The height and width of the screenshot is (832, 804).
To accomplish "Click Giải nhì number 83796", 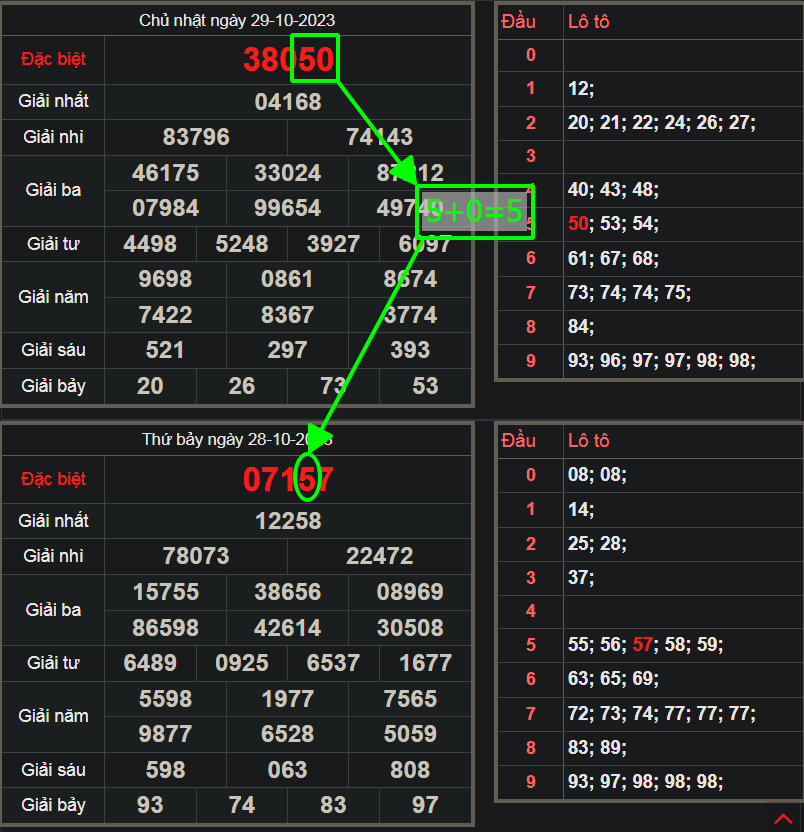I will 196,137.
